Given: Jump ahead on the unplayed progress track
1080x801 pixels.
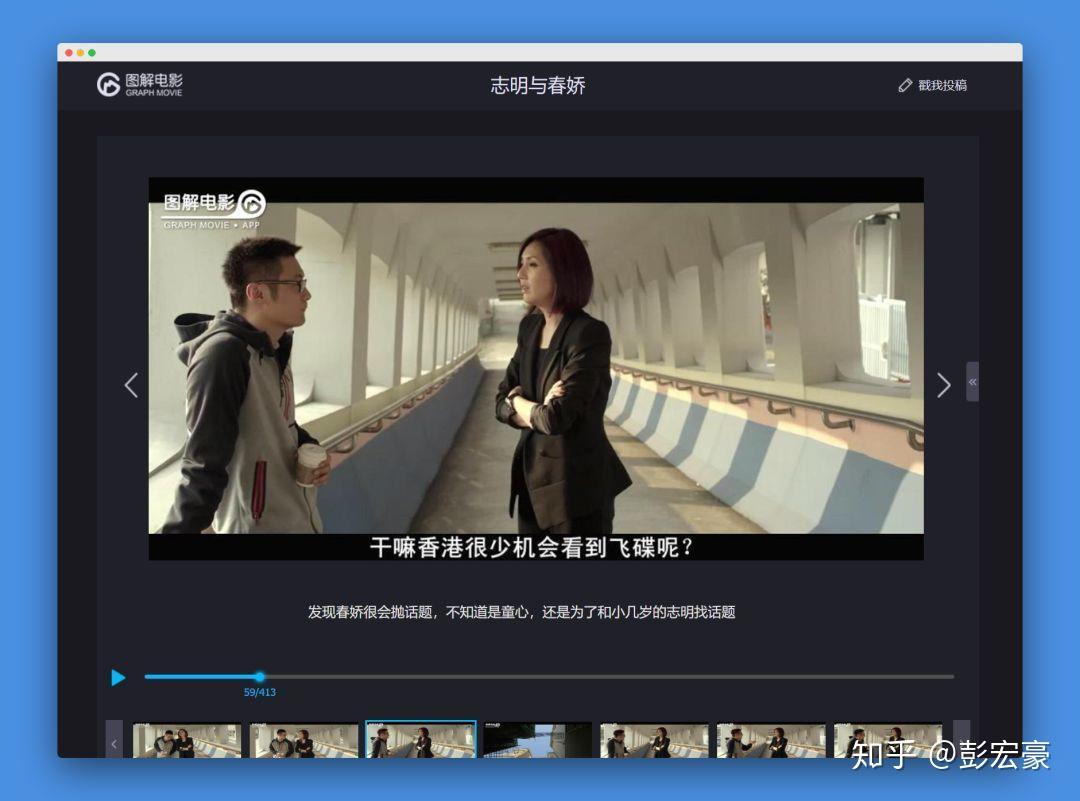Looking at the screenshot, I should tap(609, 677).
